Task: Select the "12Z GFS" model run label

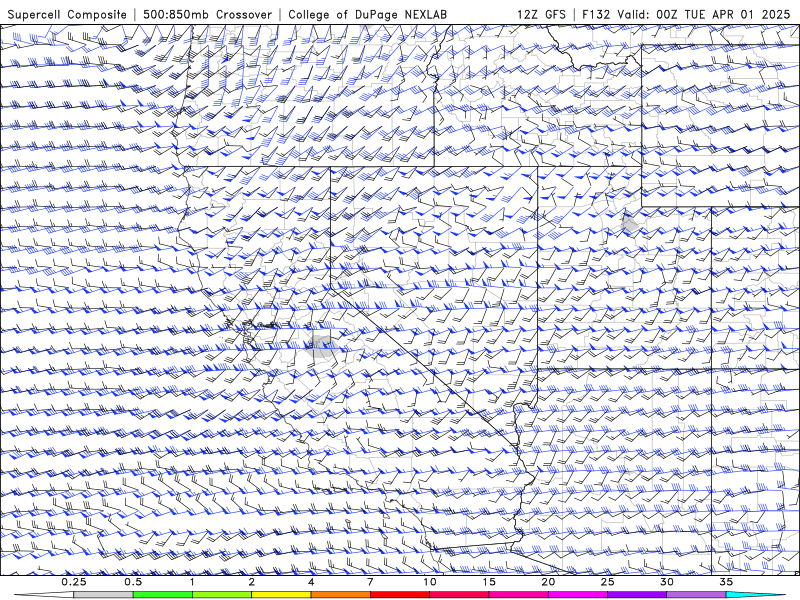Action: pyautogui.click(x=541, y=15)
